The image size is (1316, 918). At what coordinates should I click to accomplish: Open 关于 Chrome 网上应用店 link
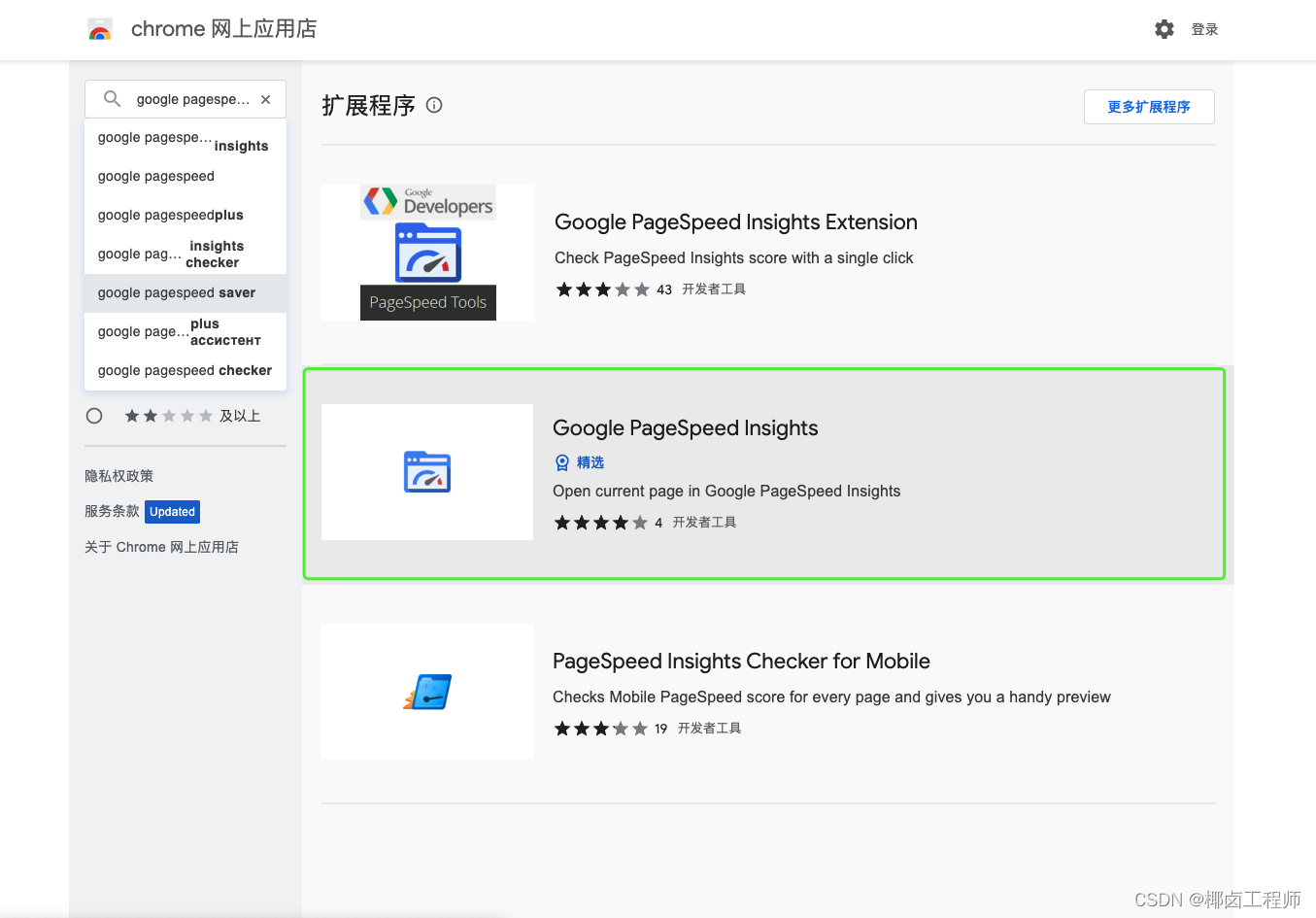(161, 547)
